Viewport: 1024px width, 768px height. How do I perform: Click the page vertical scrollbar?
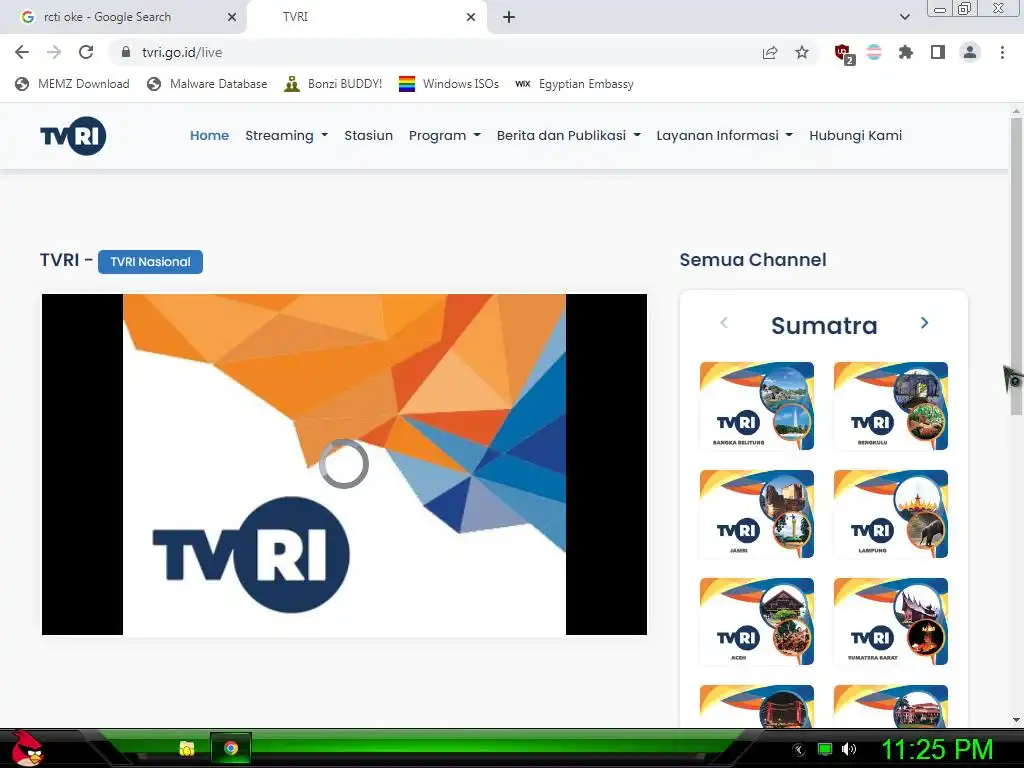[x=1016, y=264]
